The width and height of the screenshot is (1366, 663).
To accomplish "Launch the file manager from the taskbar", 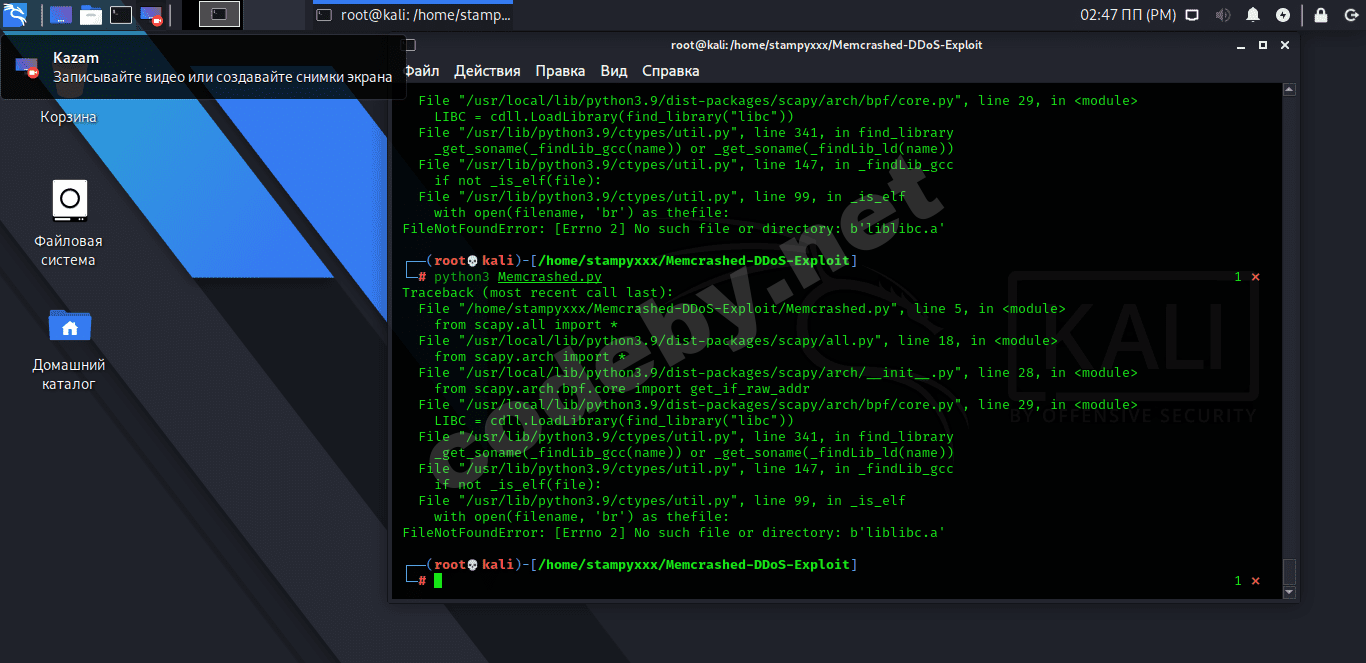I will (x=90, y=14).
